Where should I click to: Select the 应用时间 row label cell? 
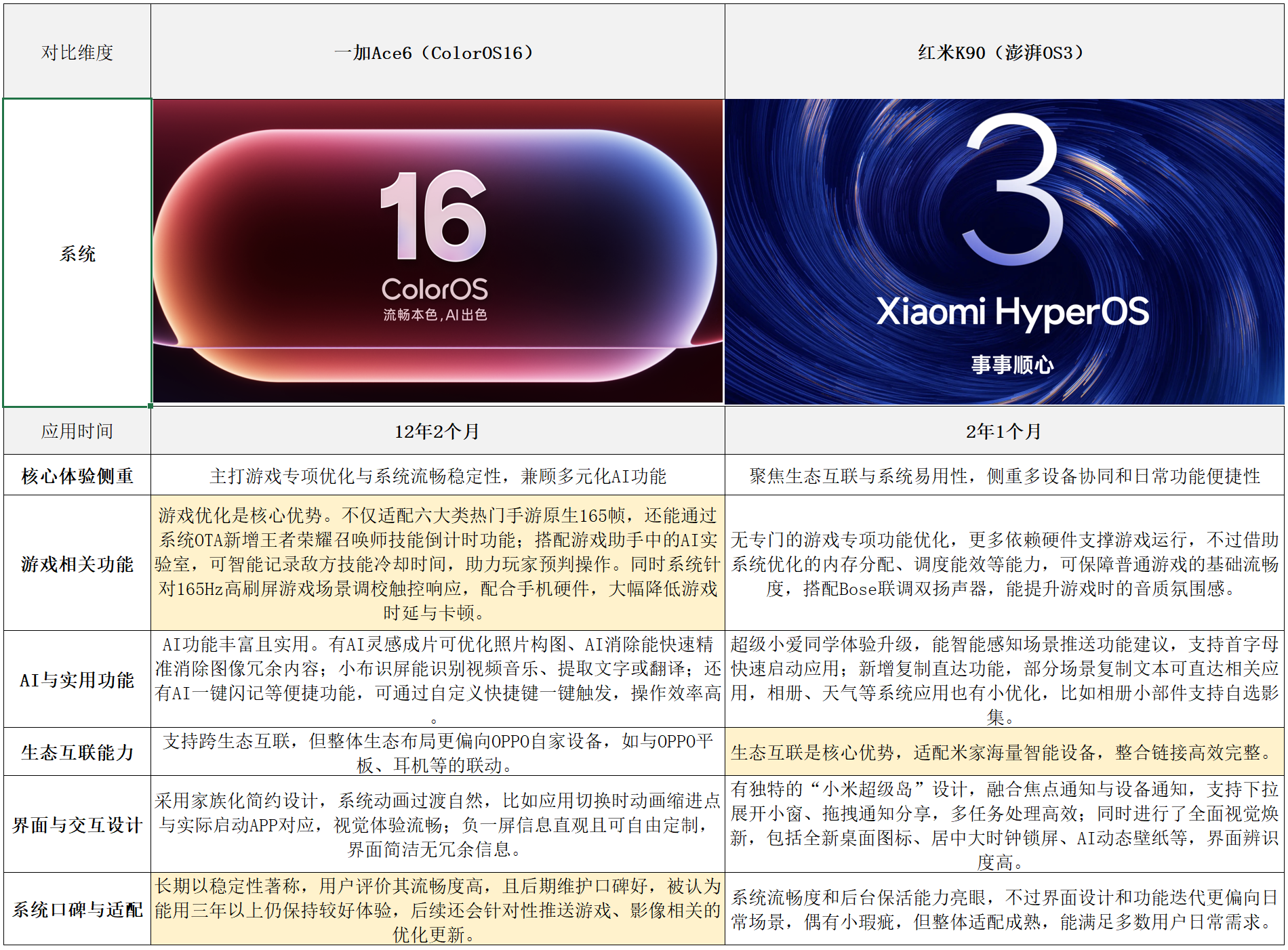(77, 431)
